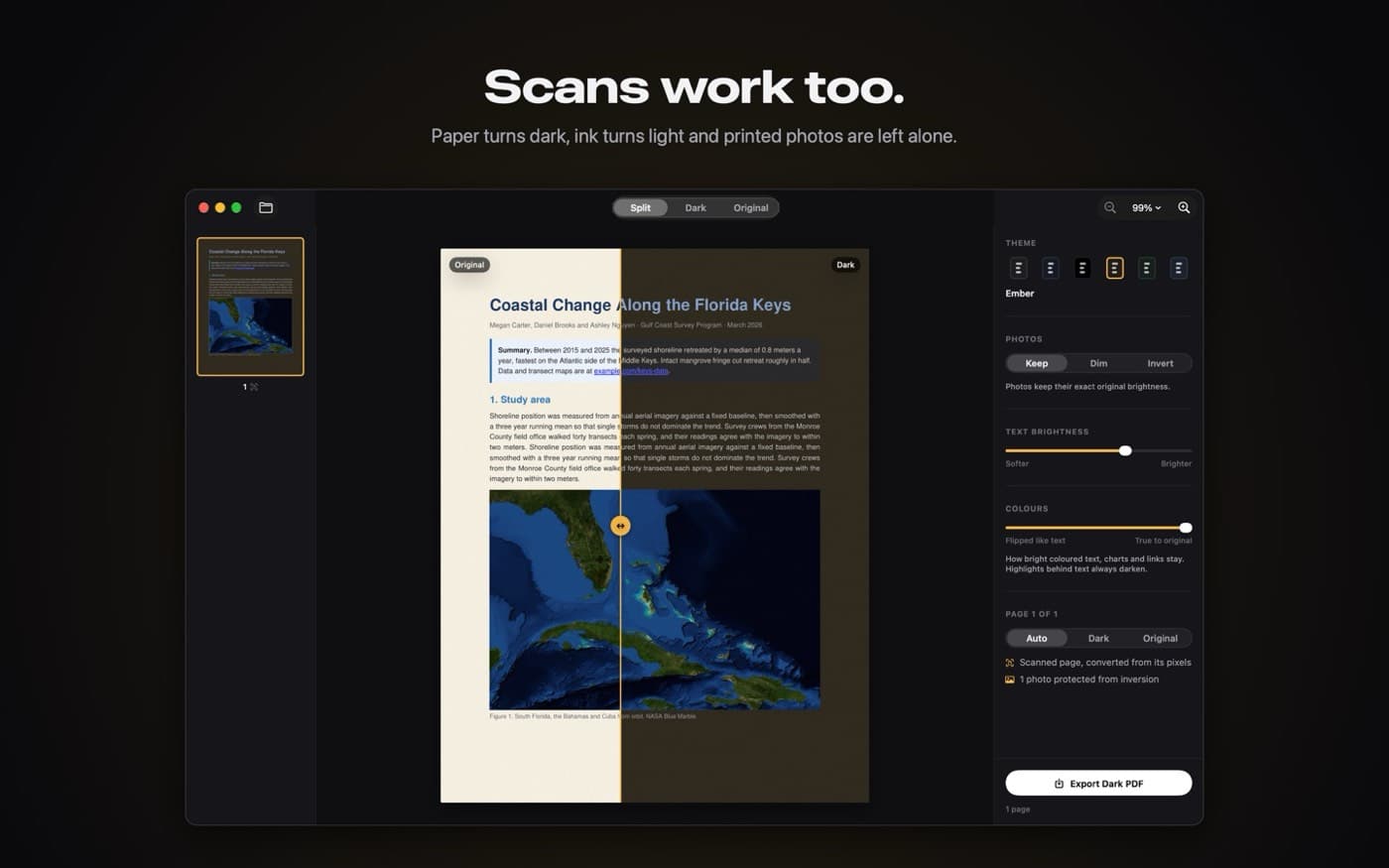Click Export Dark PDF button
The image size is (1389, 868).
[1098, 784]
